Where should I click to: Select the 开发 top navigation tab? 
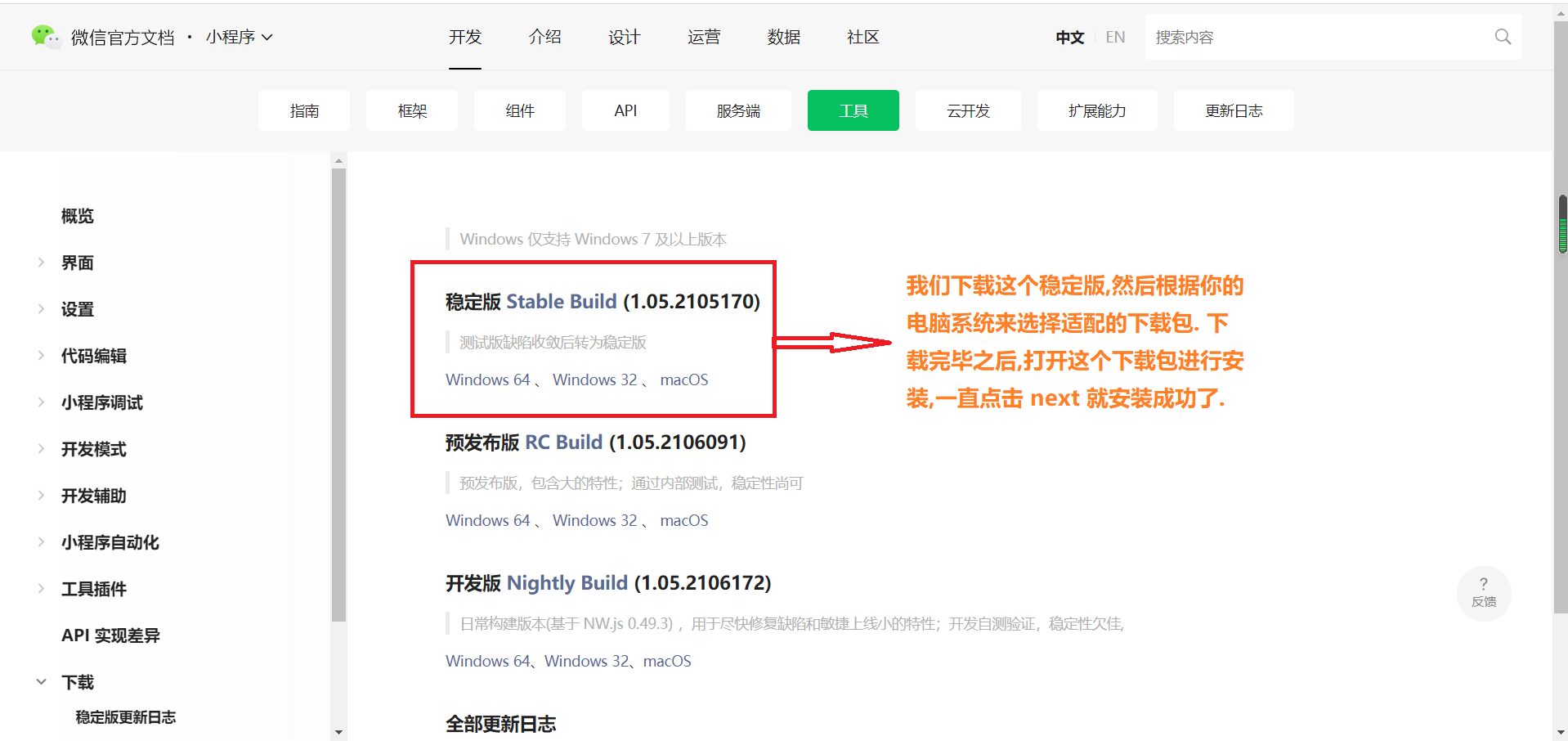tap(465, 37)
